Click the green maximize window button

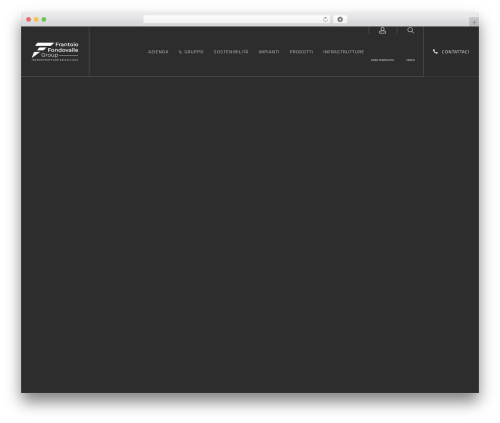click(x=44, y=19)
